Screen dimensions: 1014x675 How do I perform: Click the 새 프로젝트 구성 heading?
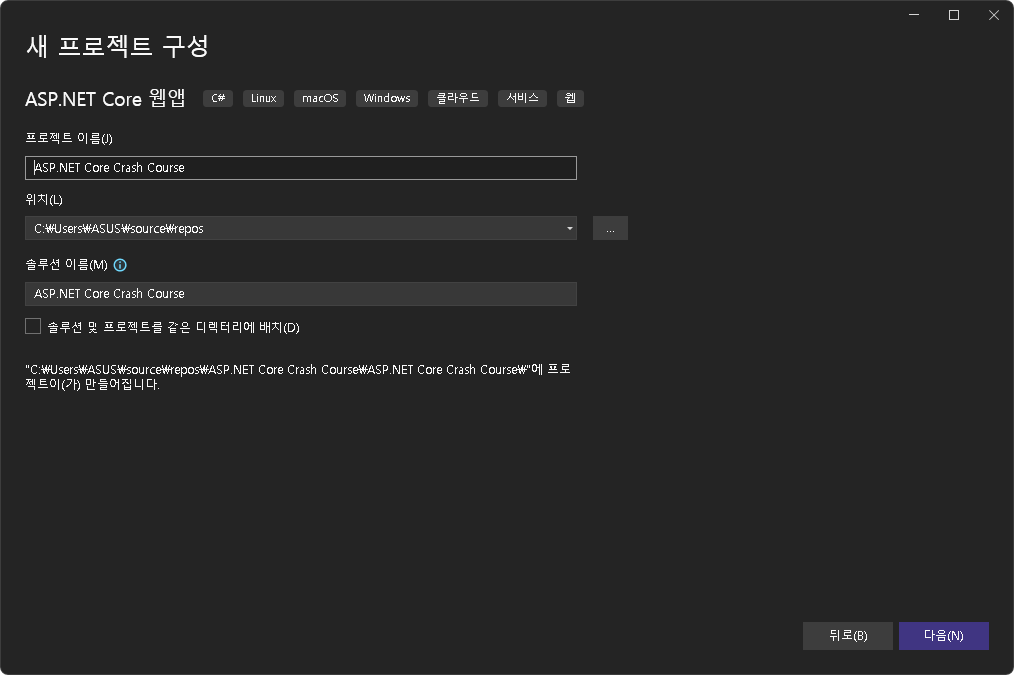117,46
